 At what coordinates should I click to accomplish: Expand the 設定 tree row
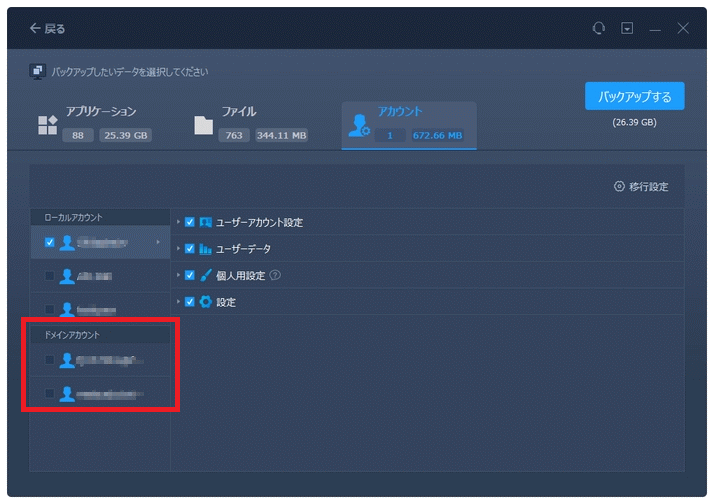(179, 301)
